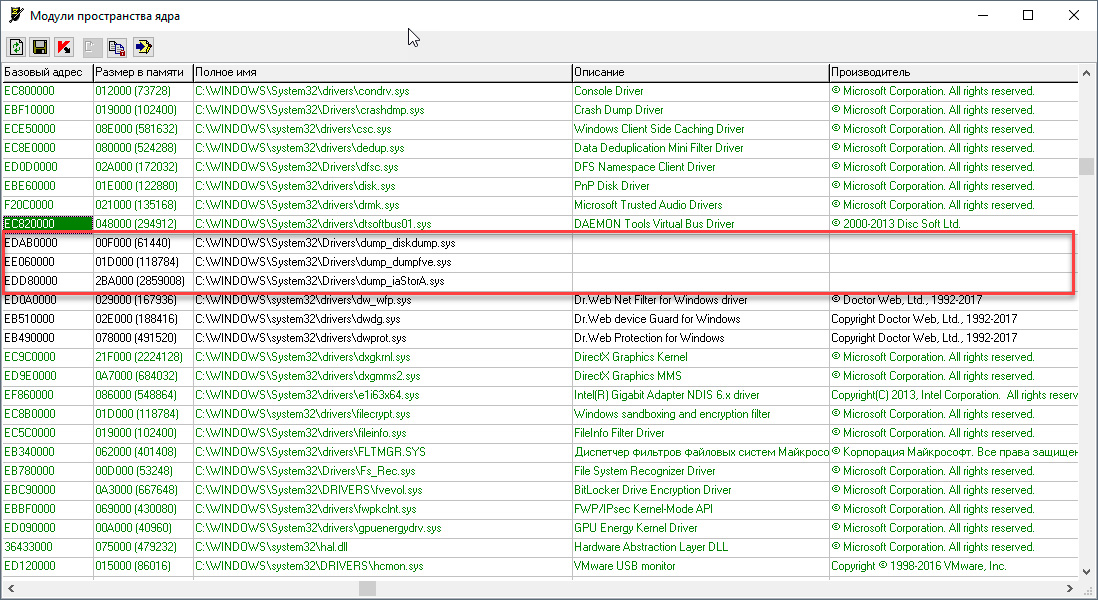The image size is (1098, 600).
Task: Click the vertical scrollbar thumb
Action: pyautogui.click(x=1086, y=167)
